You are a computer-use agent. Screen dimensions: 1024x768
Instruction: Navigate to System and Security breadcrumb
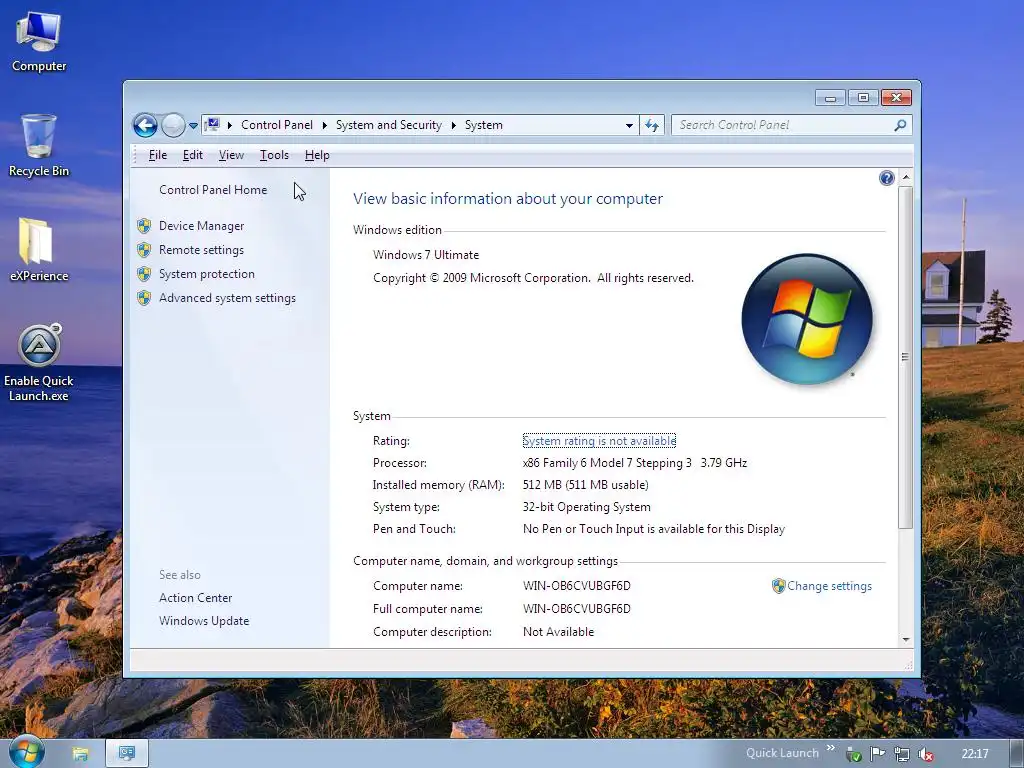(x=389, y=125)
